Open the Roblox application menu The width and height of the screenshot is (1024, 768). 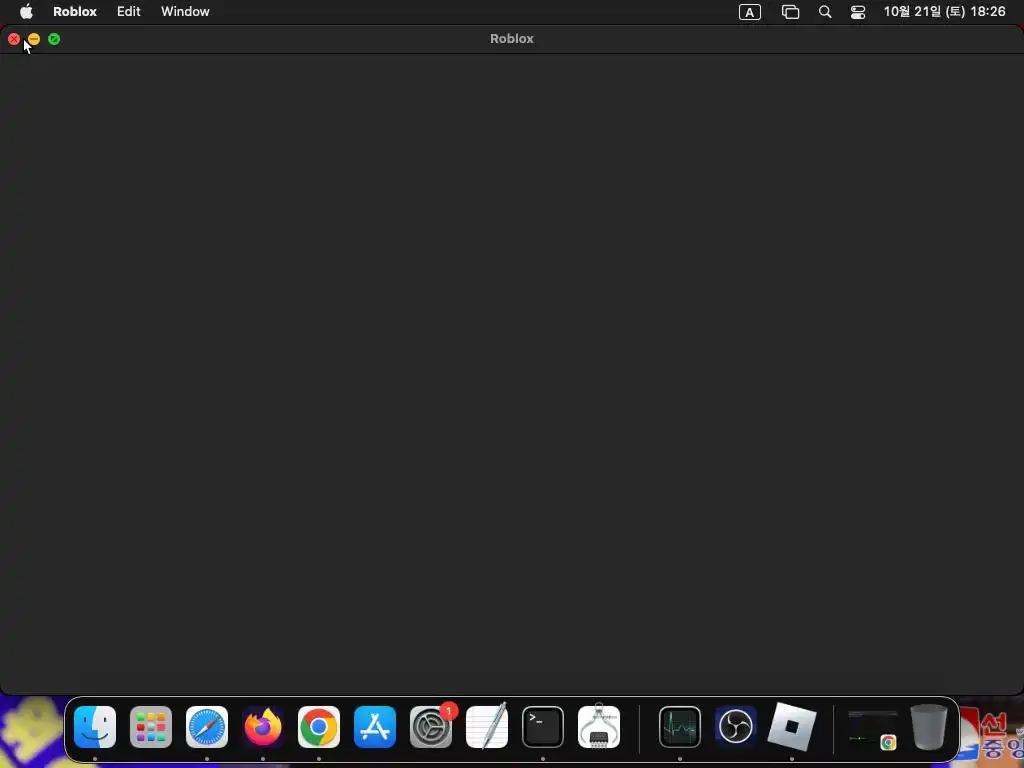(x=75, y=11)
